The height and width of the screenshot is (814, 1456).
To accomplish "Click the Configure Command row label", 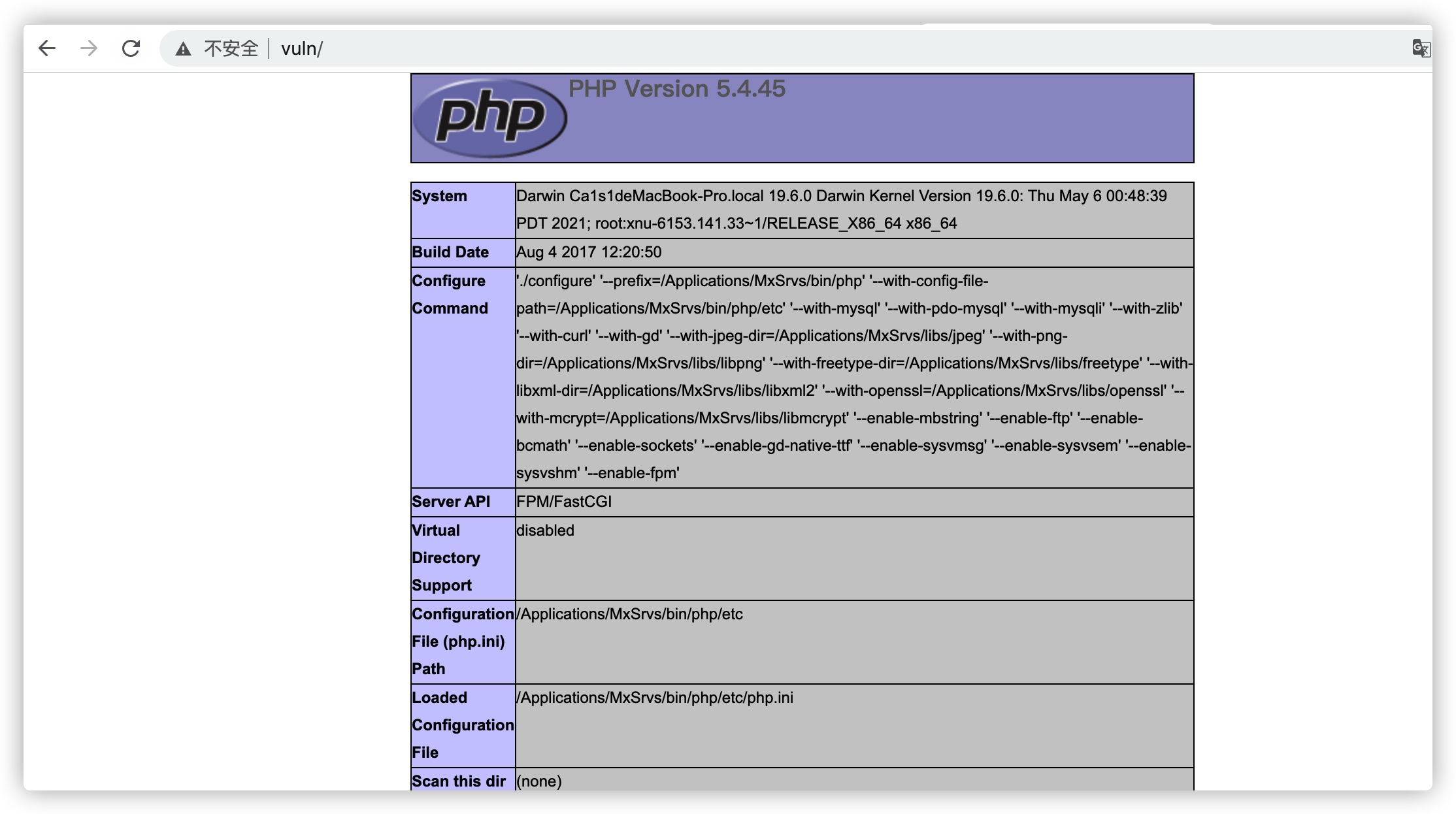I will point(450,295).
